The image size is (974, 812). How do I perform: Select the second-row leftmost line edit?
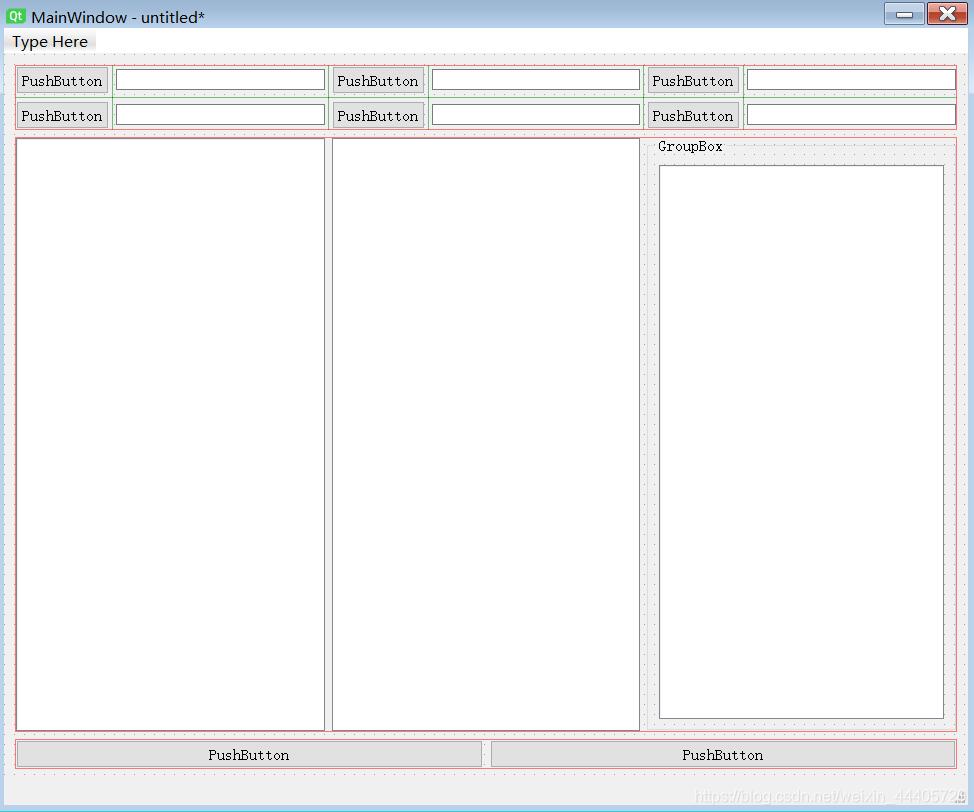[x=220, y=115]
